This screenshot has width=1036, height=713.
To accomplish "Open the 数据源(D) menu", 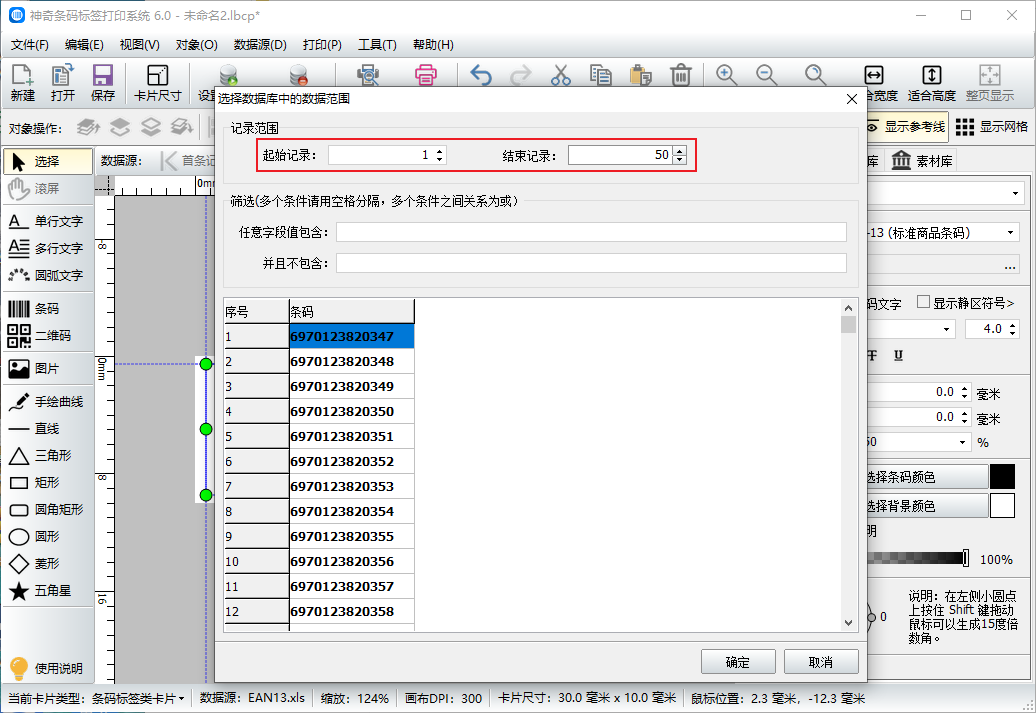I will (x=260, y=45).
